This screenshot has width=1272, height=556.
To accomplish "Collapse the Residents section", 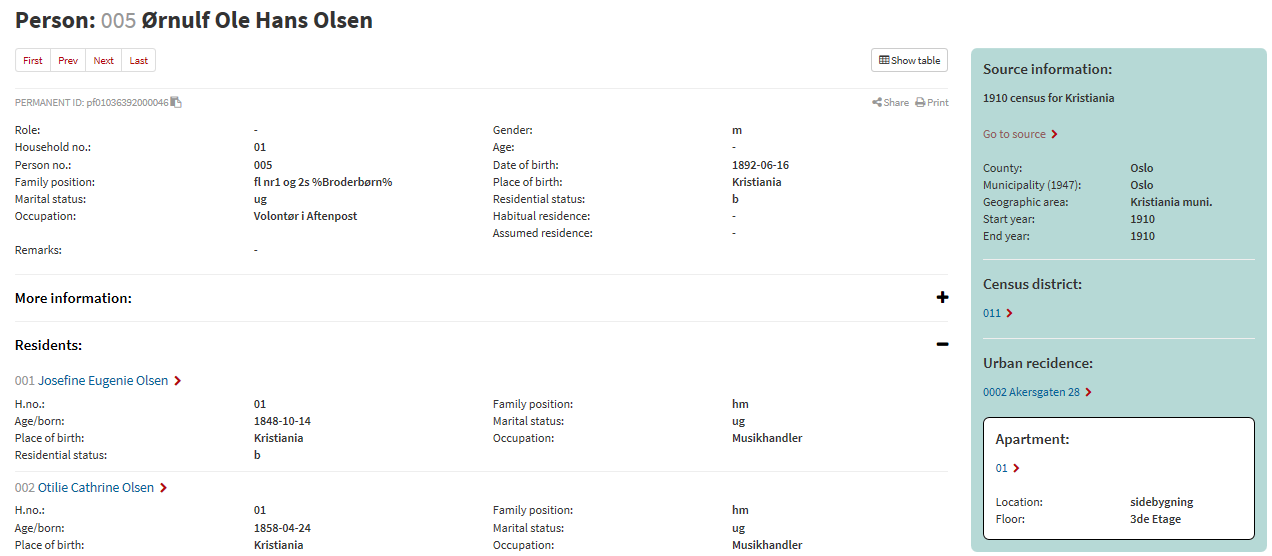I will tap(941, 345).
